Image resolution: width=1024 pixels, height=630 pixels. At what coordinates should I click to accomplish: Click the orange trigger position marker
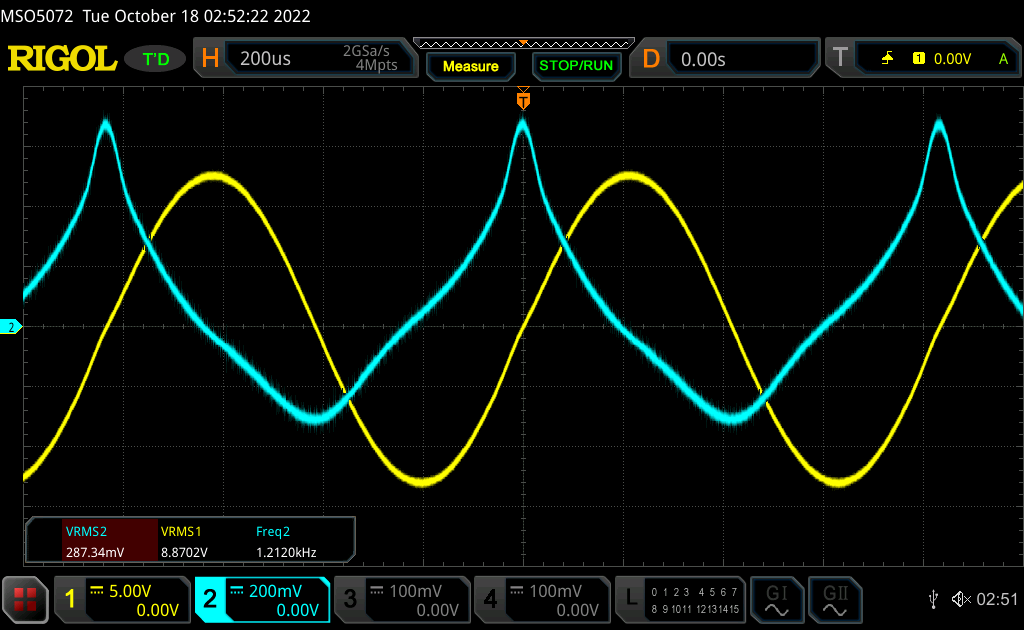tap(522, 100)
